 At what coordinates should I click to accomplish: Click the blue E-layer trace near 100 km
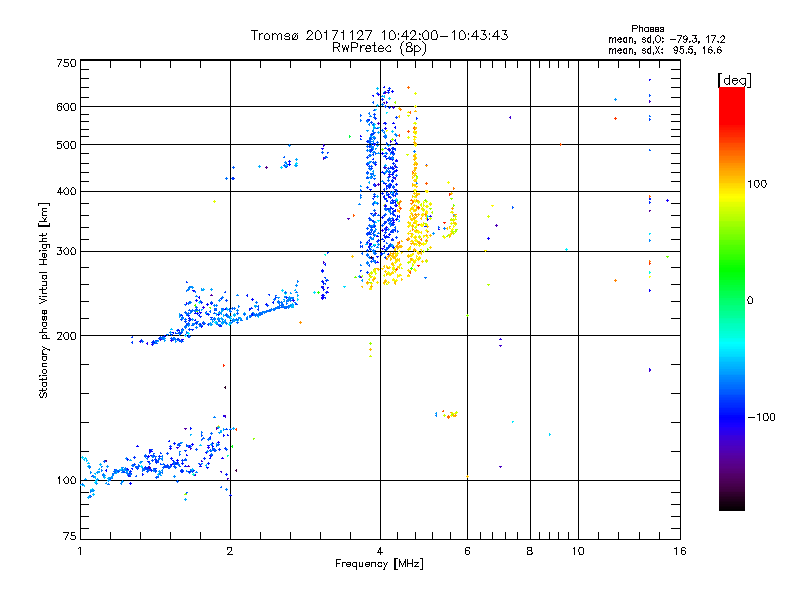tap(158, 459)
